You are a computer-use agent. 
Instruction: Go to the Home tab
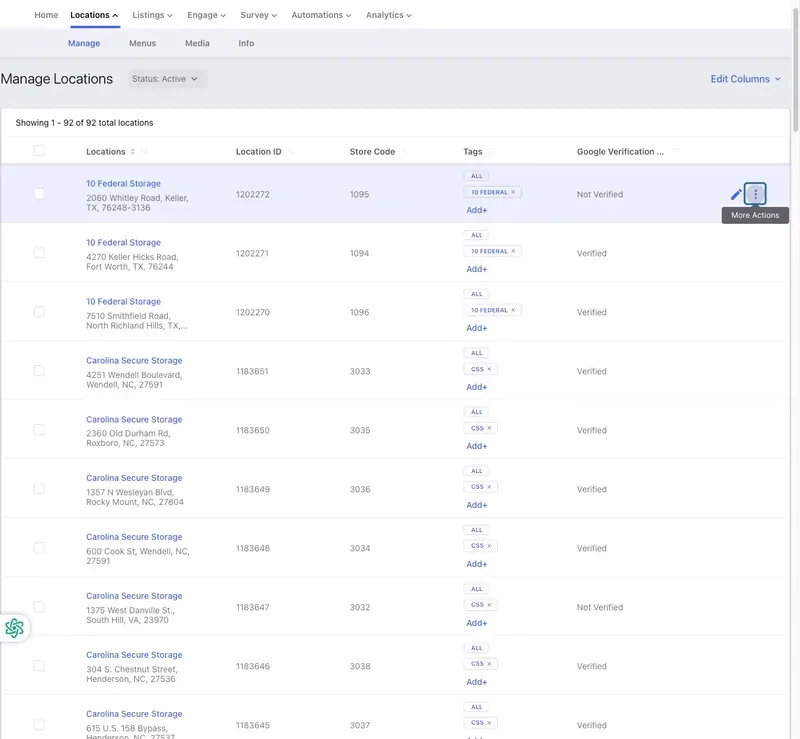point(46,15)
